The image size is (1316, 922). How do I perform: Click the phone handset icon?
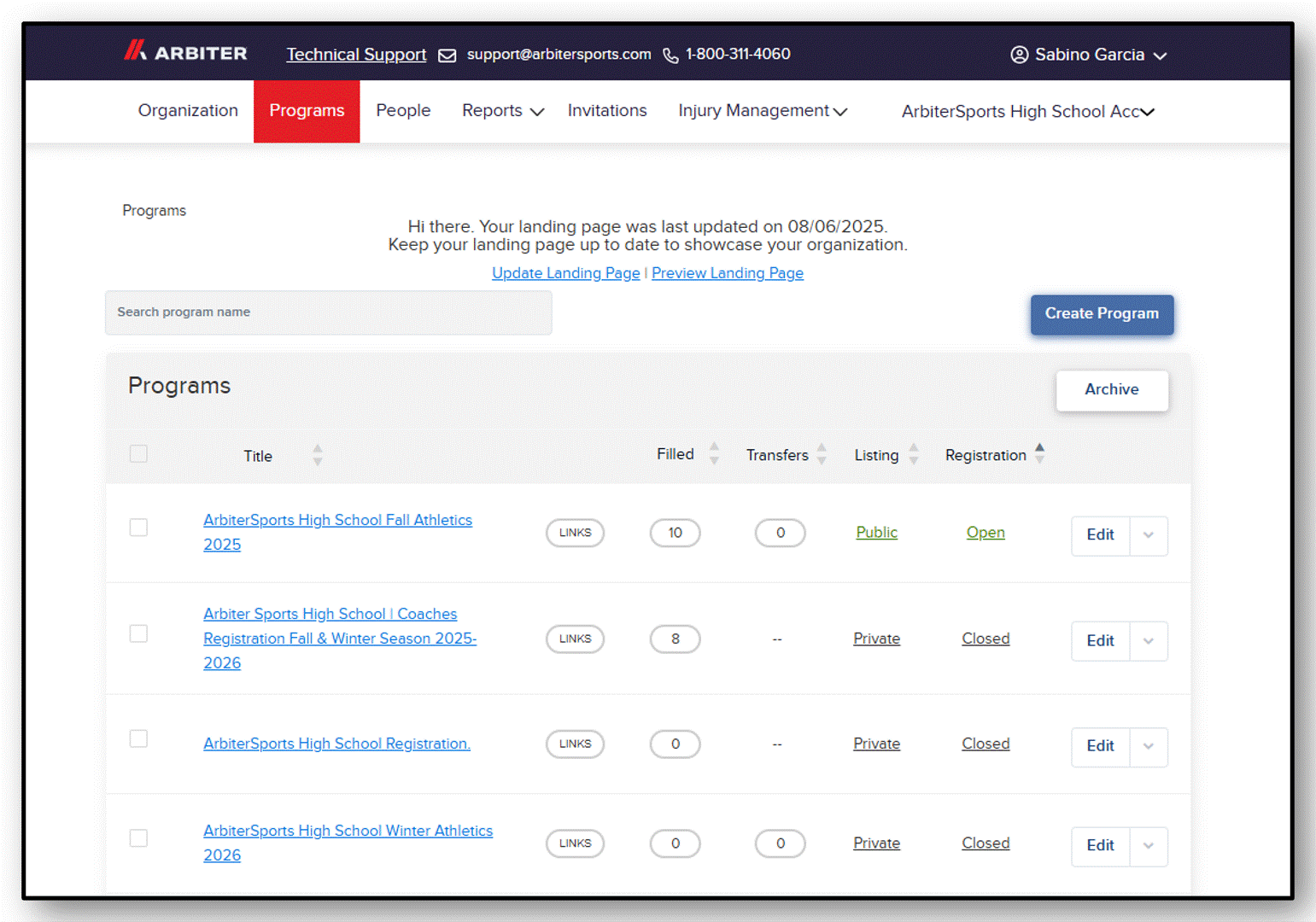tap(671, 55)
